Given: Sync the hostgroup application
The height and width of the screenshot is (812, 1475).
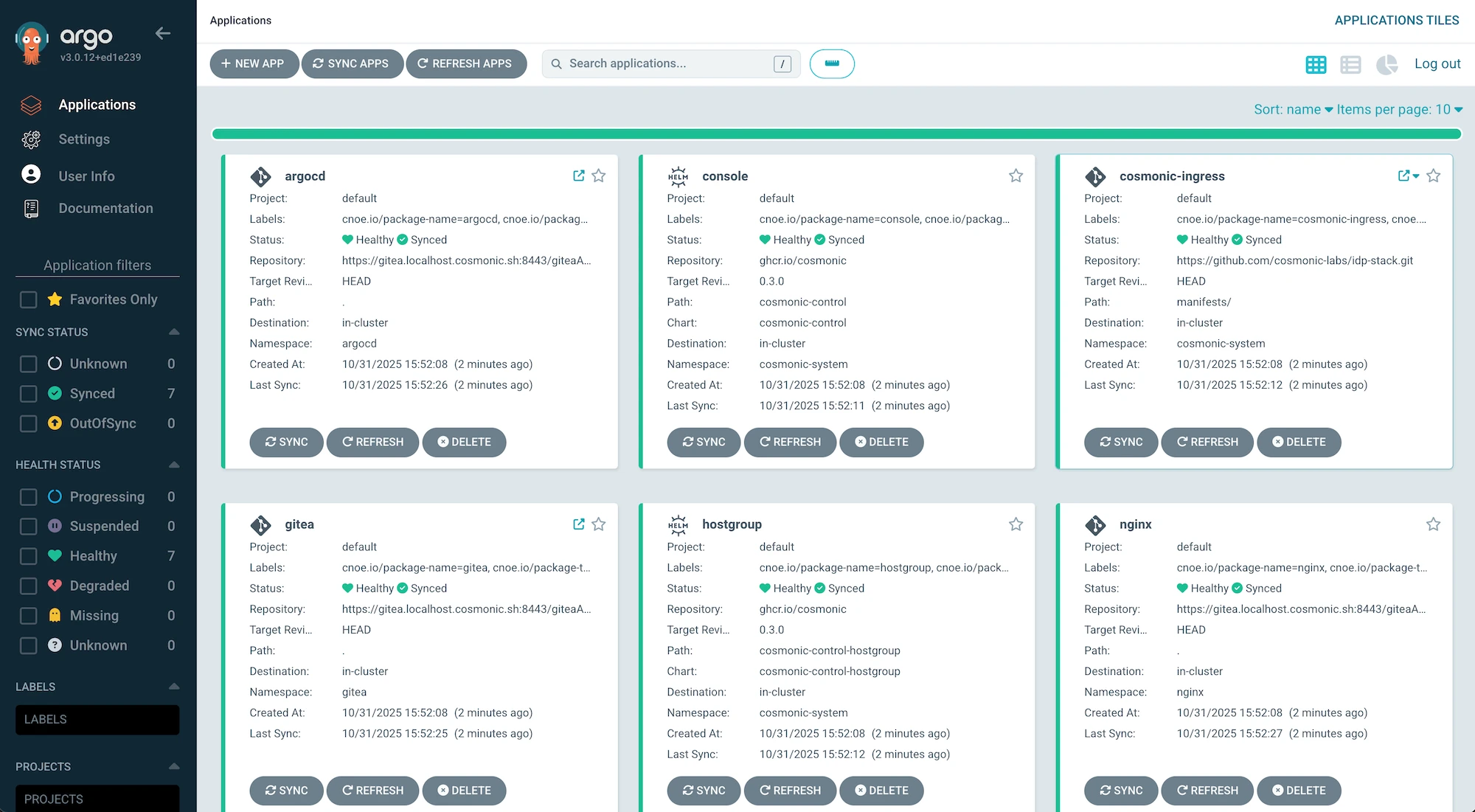Looking at the screenshot, I should pos(704,790).
